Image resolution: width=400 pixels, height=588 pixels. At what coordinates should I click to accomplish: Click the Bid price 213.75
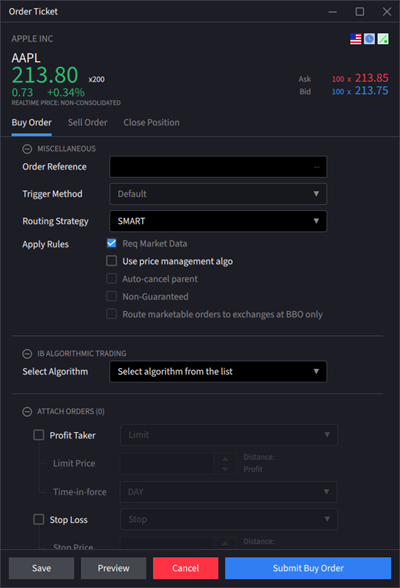pyautogui.click(x=372, y=91)
